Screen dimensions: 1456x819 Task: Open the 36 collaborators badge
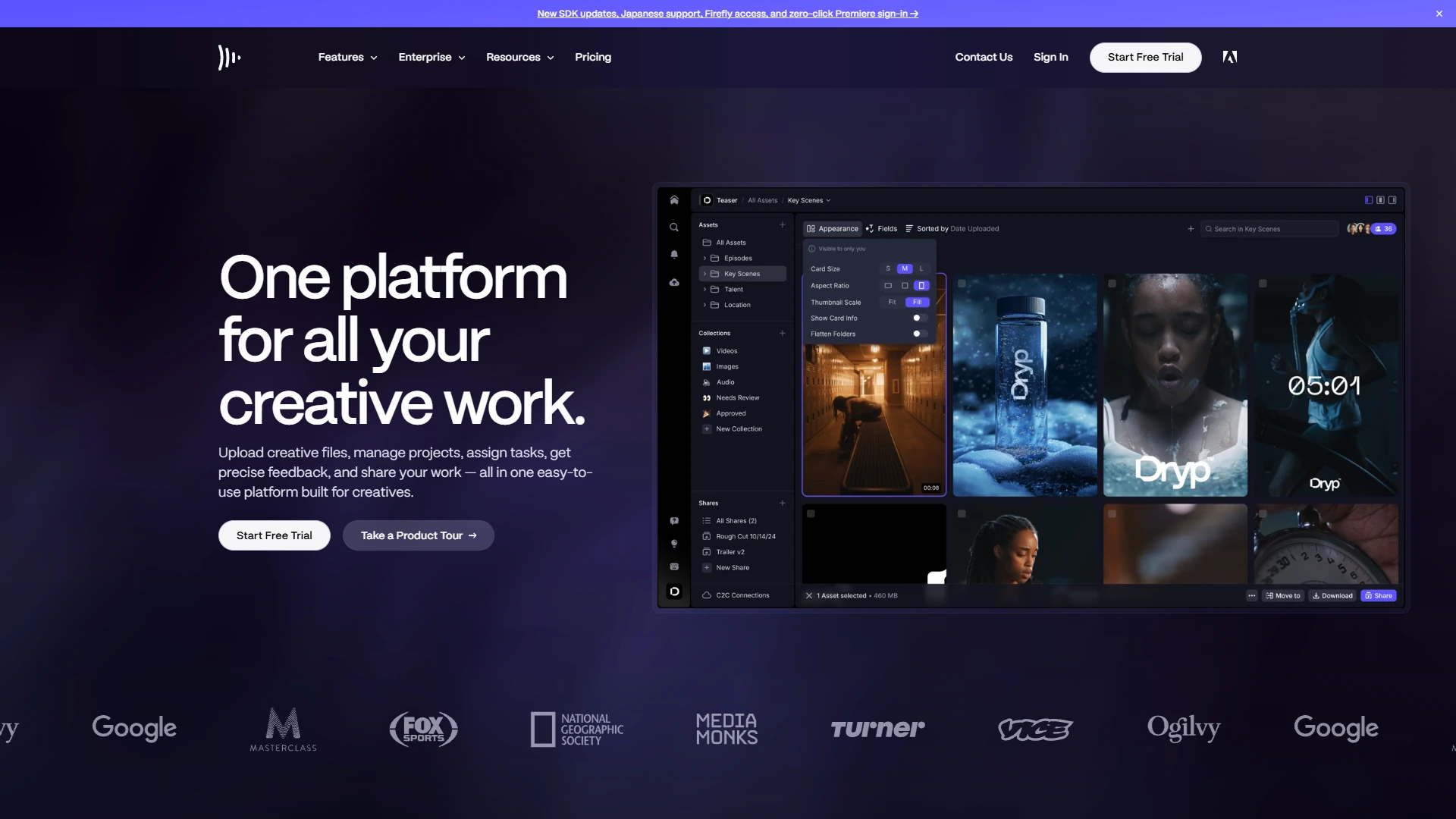point(1384,228)
